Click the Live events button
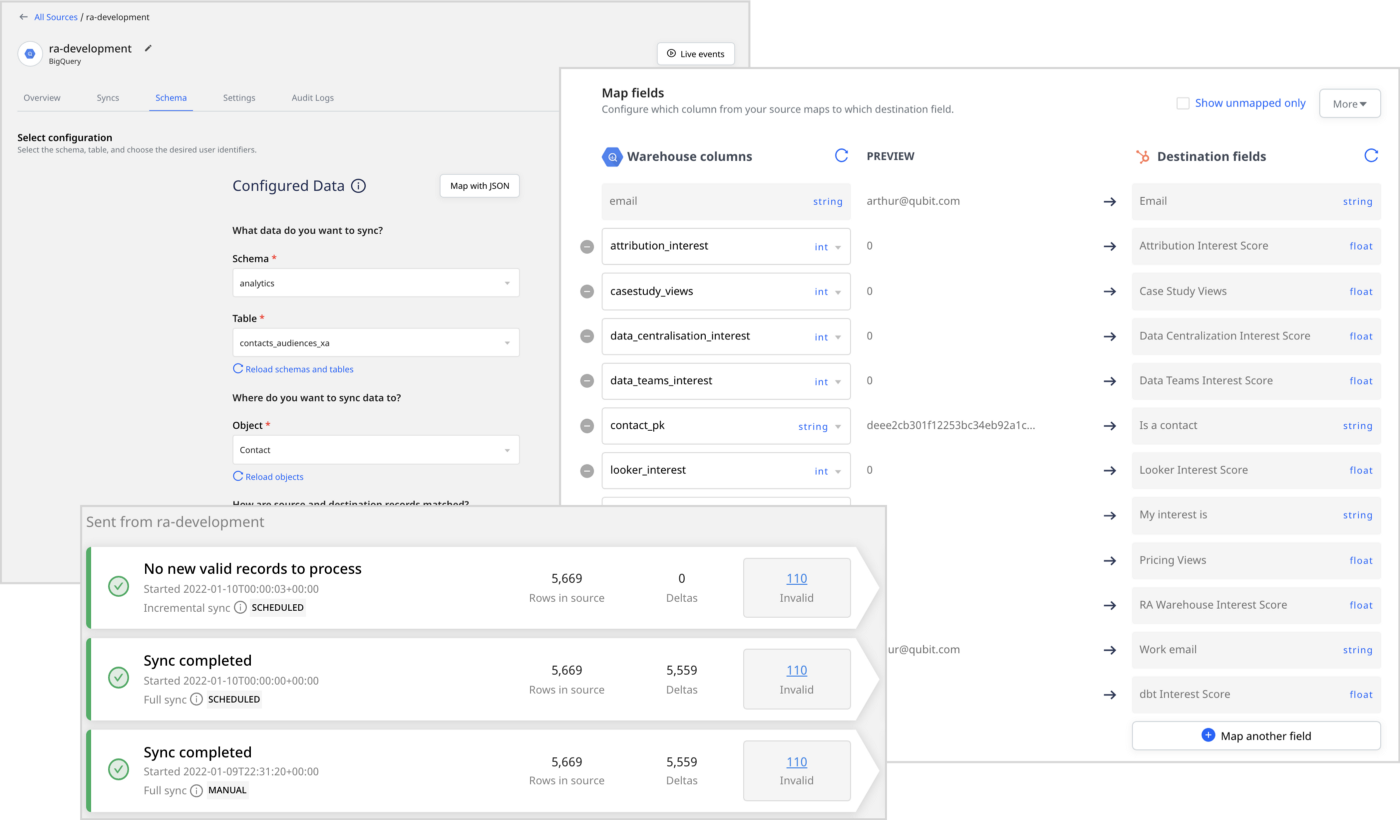Screen dimensions: 1400x820 point(695,54)
